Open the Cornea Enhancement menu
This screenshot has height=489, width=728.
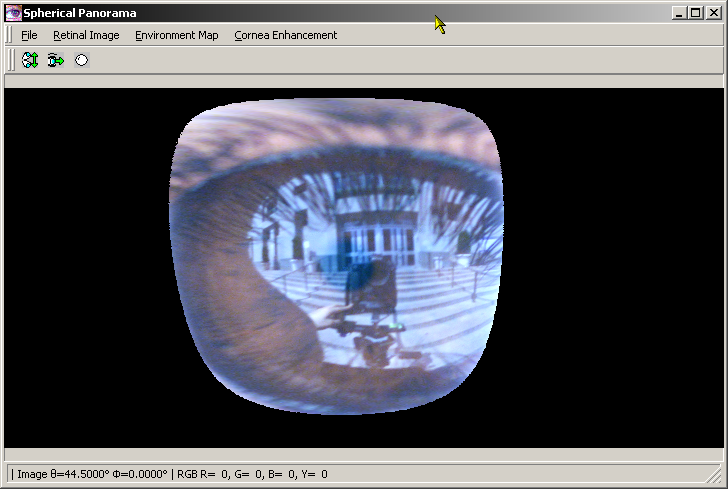(285, 35)
